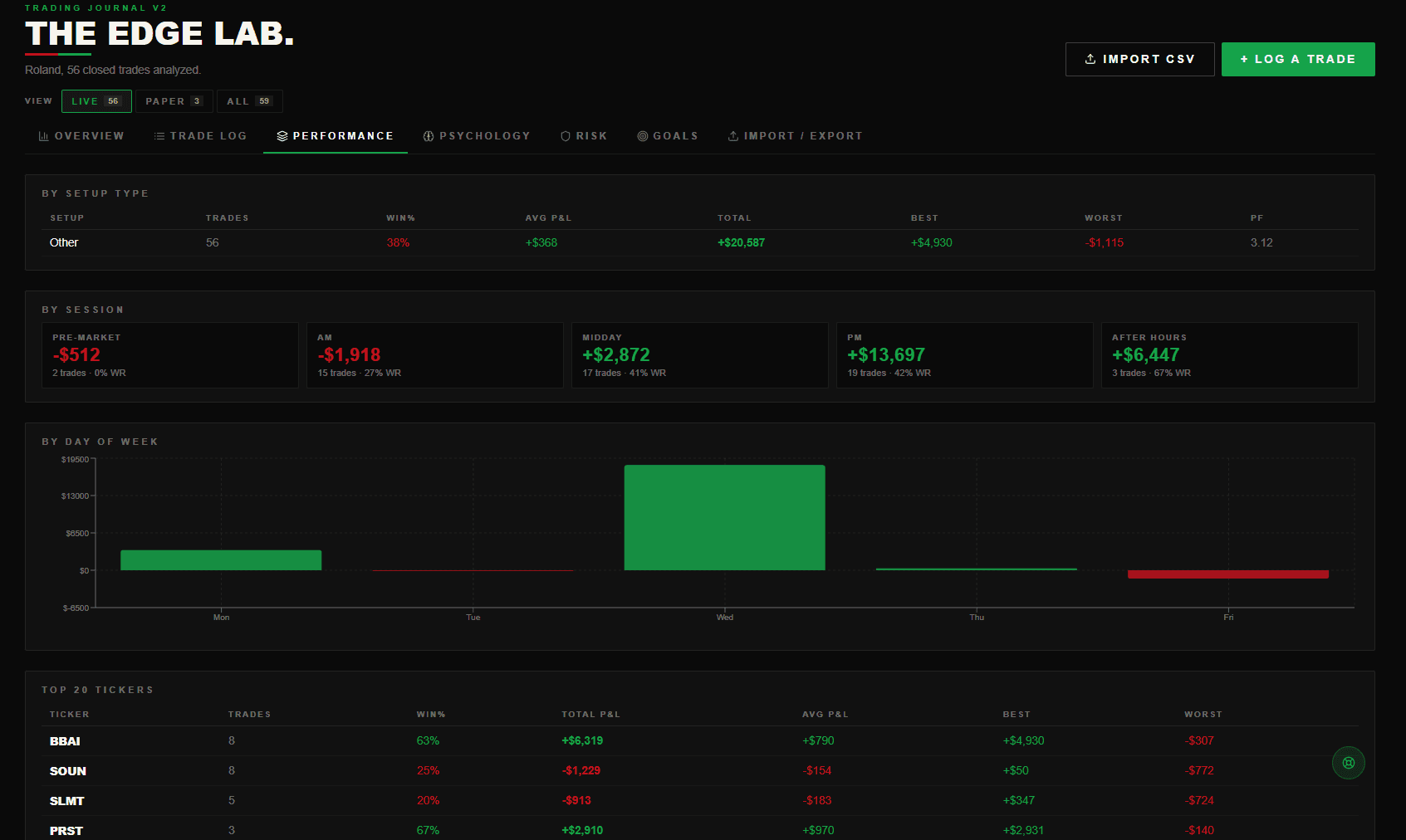Click the +$2,931 best value for PRST
1406x840 pixels.
(1023, 831)
